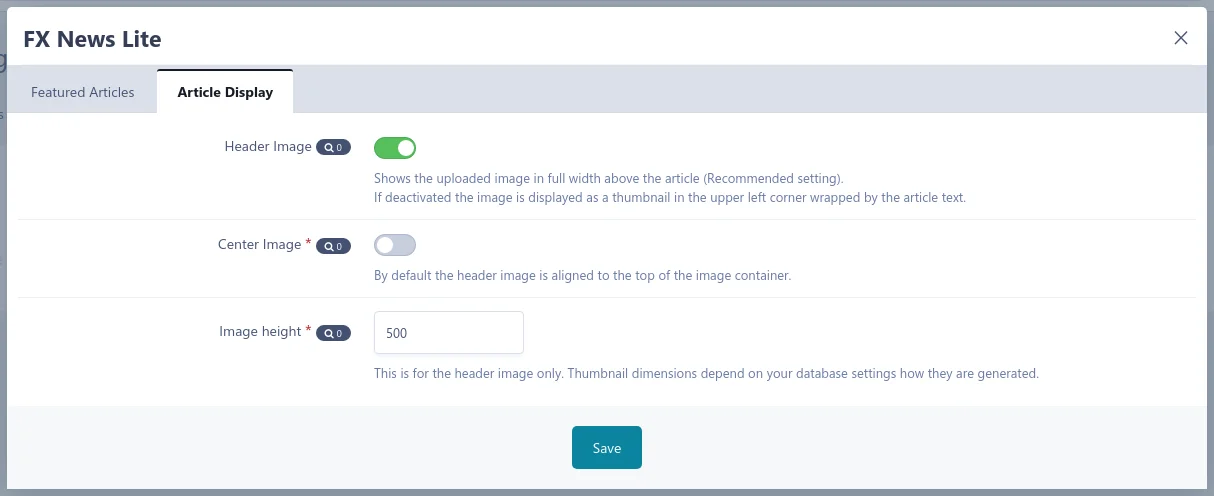The width and height of the screenshot is (1214, 496).
Task: Click search badge beside Image height
Action: [x=334, y=333]
